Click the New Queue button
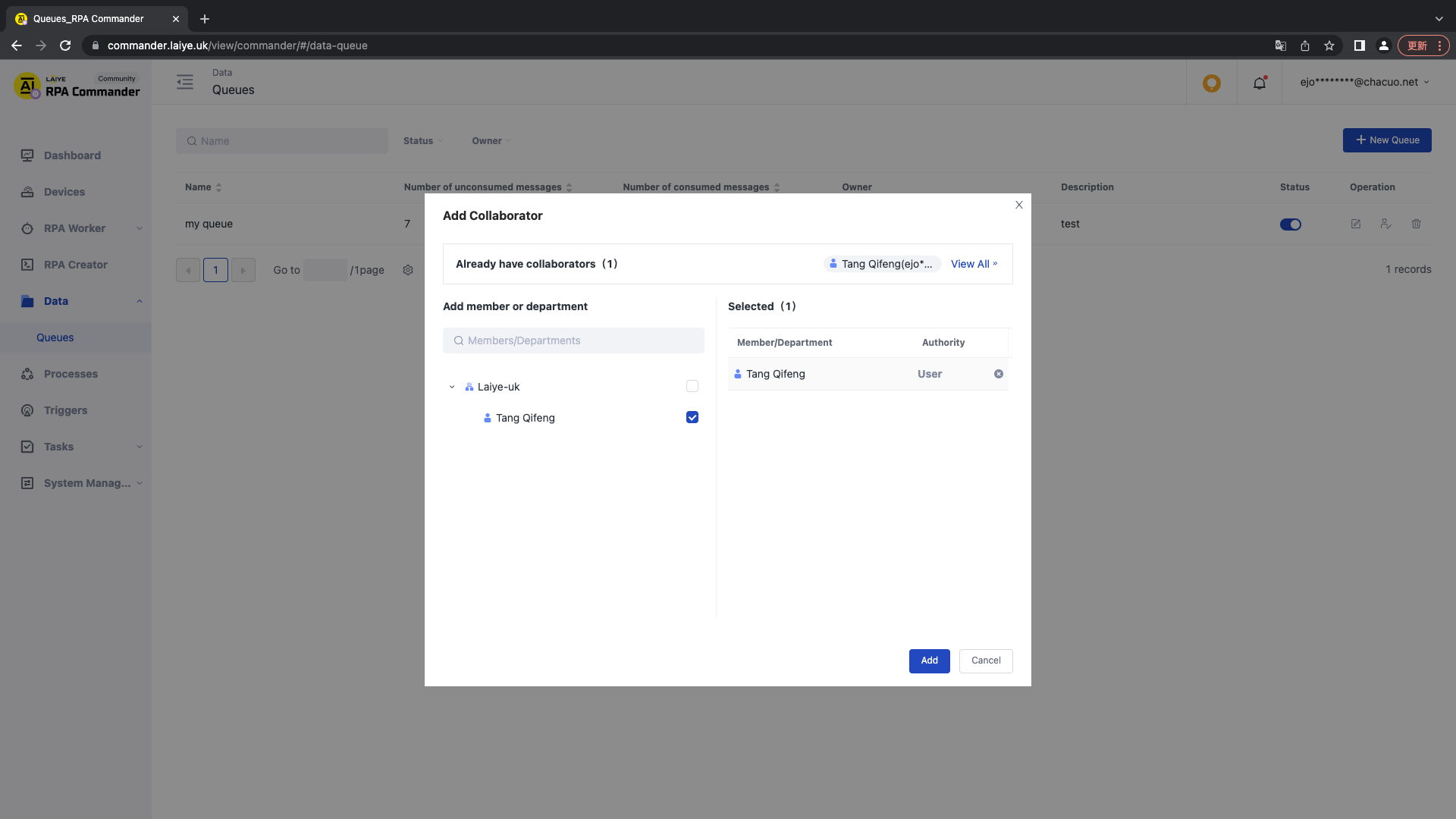Screen dimensions: 1456x819 (x=1387, y=140)
